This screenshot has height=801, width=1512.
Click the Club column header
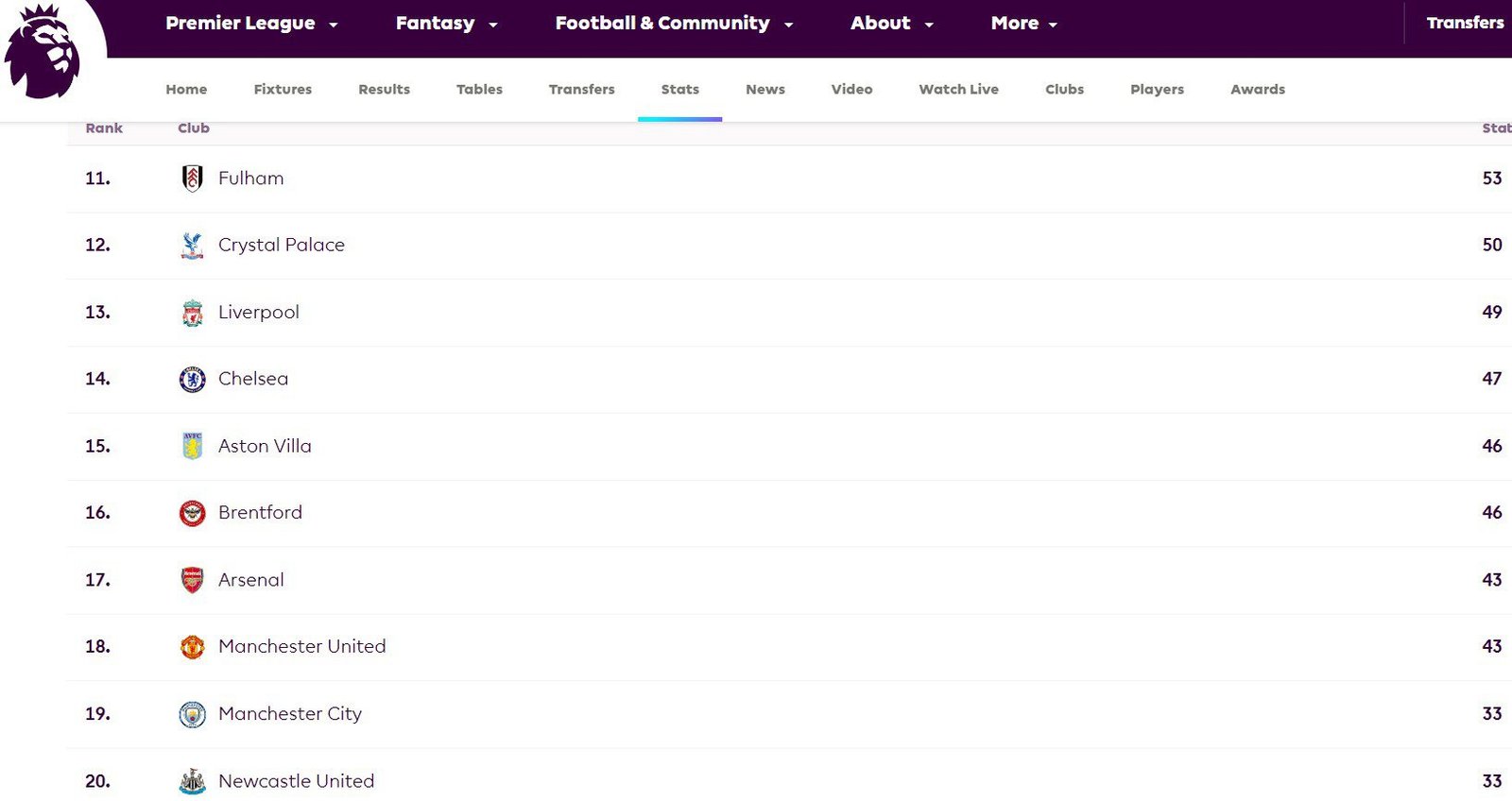pos(194,128)
